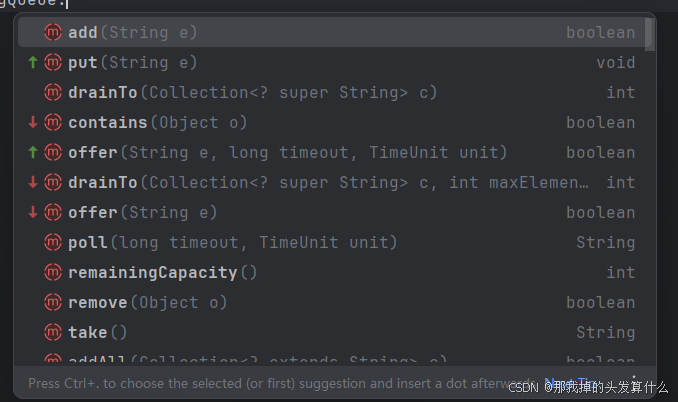This screenshot has width=678, height=402.
Task: Click the green up arrow next to put
Action: 33,62
